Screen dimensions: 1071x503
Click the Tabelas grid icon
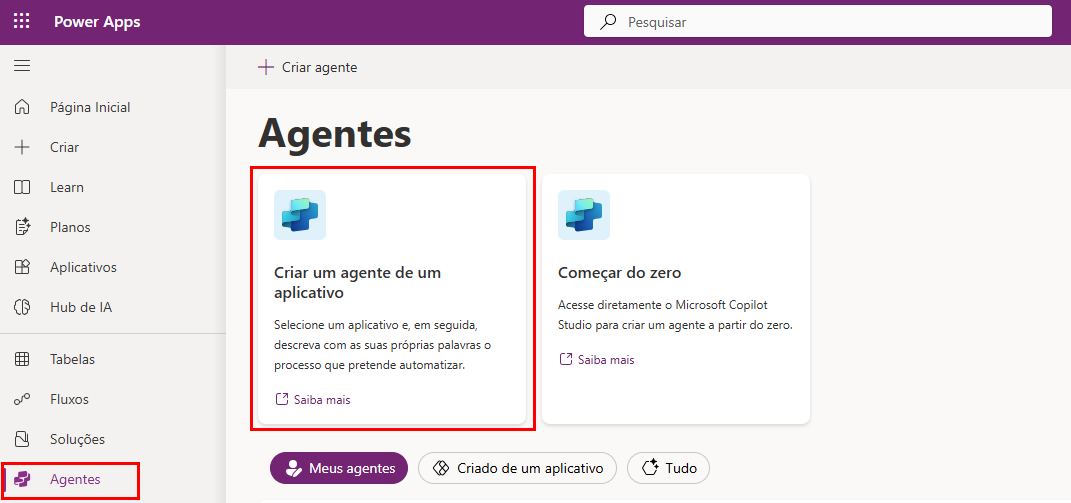click(22, 359)
